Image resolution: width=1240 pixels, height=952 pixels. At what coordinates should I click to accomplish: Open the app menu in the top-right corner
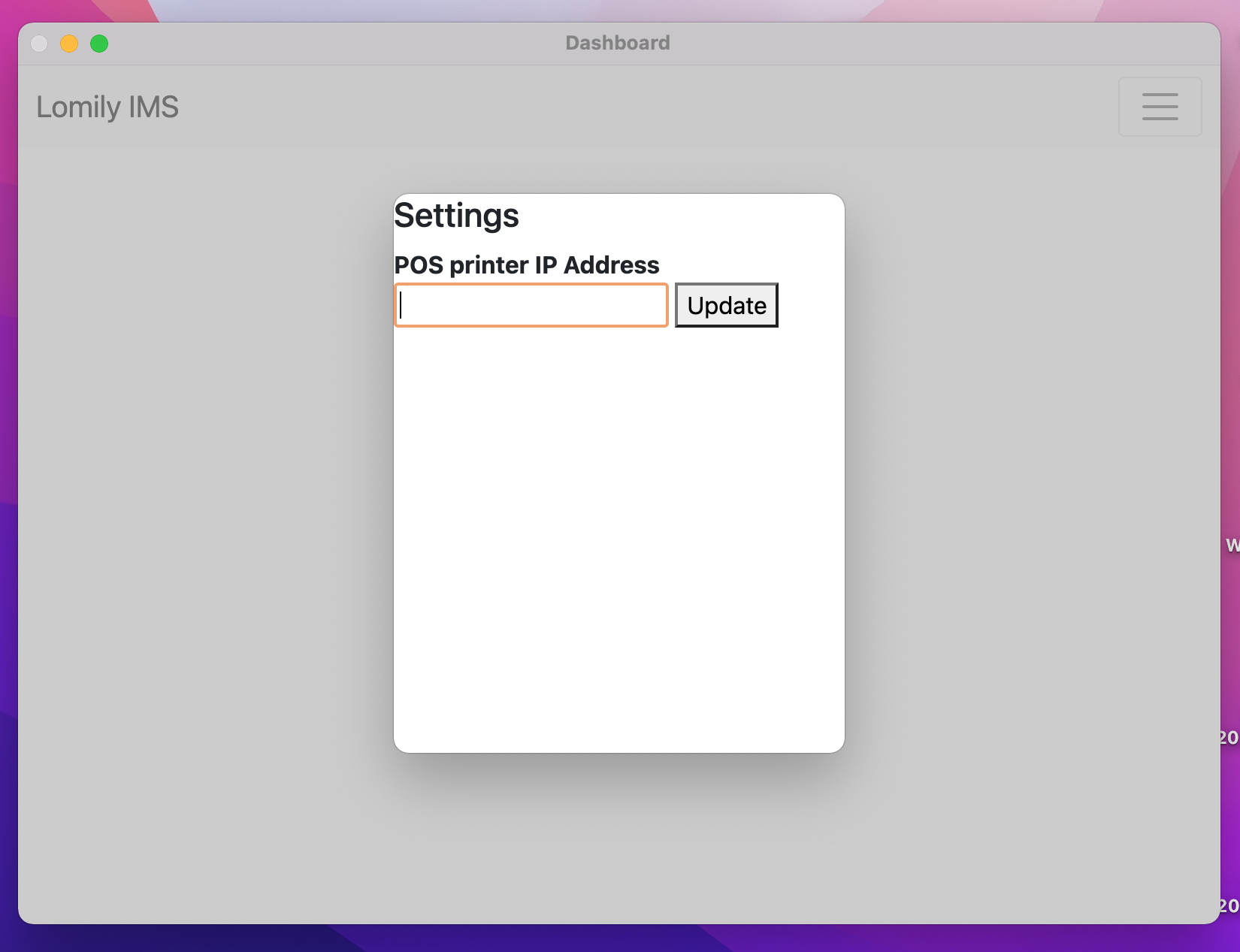(1160, 106)
